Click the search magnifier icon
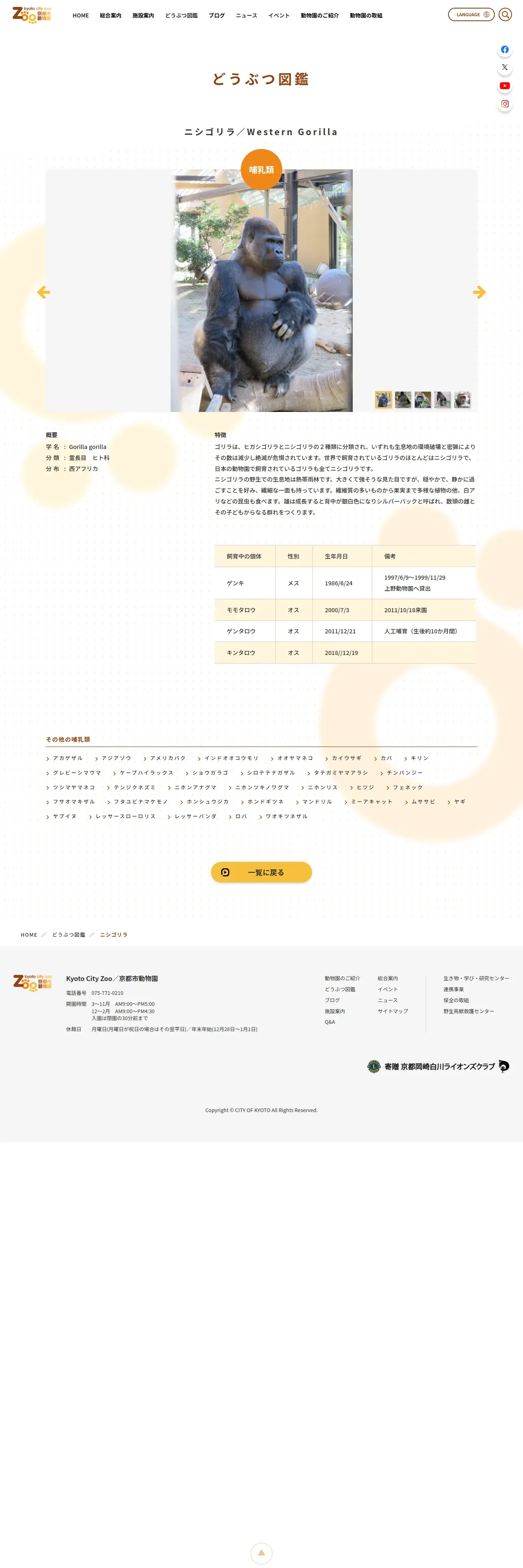 tap(505, 15)
